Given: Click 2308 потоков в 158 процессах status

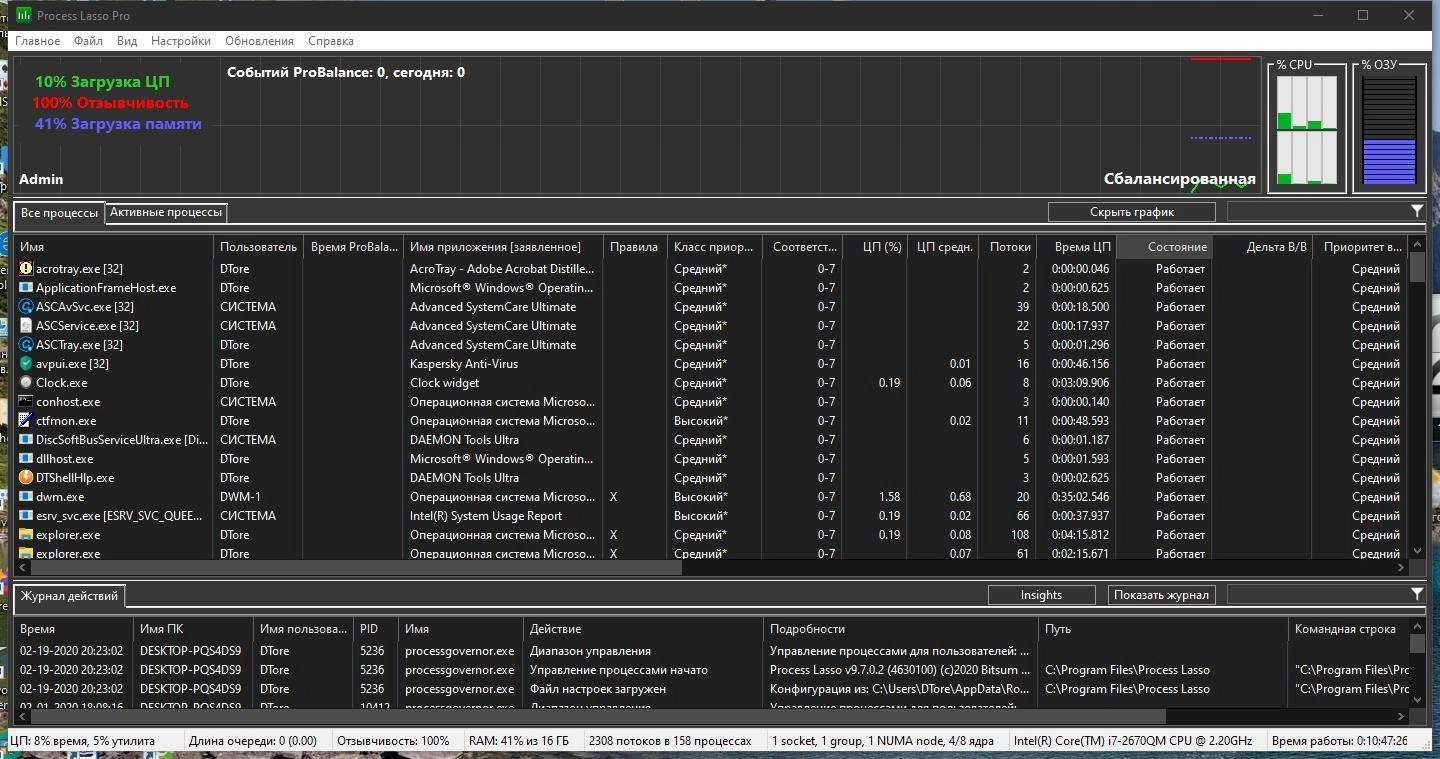Looking at the screenshot, I should point(670,741).
